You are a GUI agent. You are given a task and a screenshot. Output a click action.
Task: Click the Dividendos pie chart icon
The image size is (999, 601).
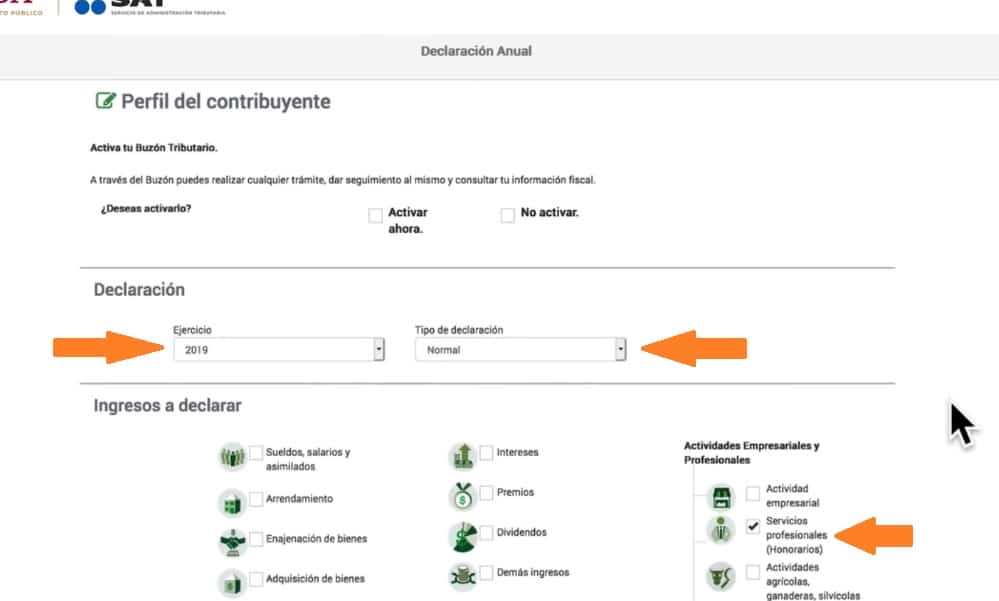pos(462,536)
